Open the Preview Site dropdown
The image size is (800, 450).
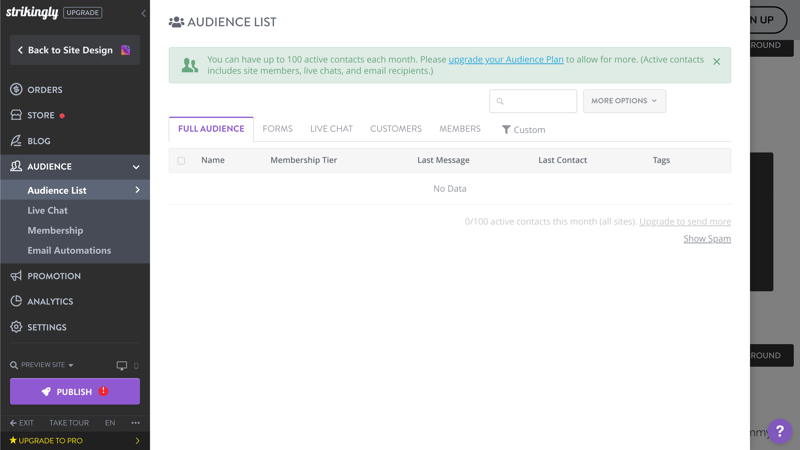pyautogui.click(x=42, y=365)
